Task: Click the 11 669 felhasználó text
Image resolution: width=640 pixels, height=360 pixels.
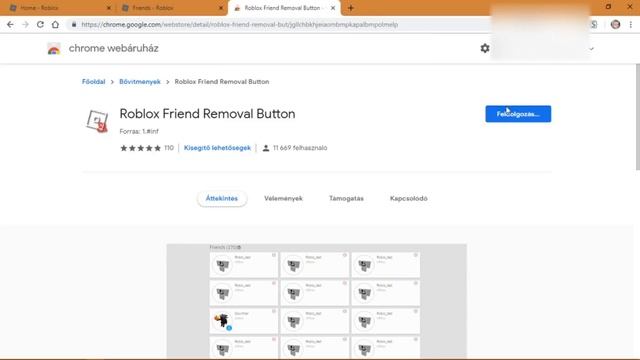Action: [x=300, y=148]
